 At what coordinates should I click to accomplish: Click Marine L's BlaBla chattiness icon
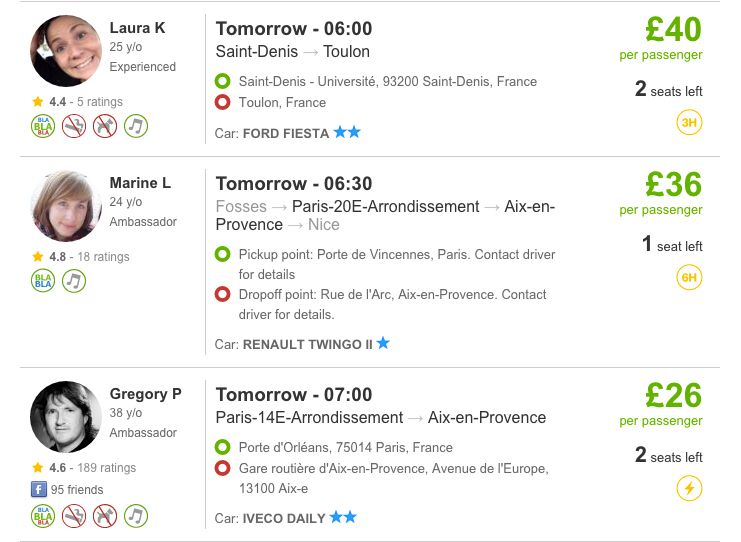(x=43, y=281)
